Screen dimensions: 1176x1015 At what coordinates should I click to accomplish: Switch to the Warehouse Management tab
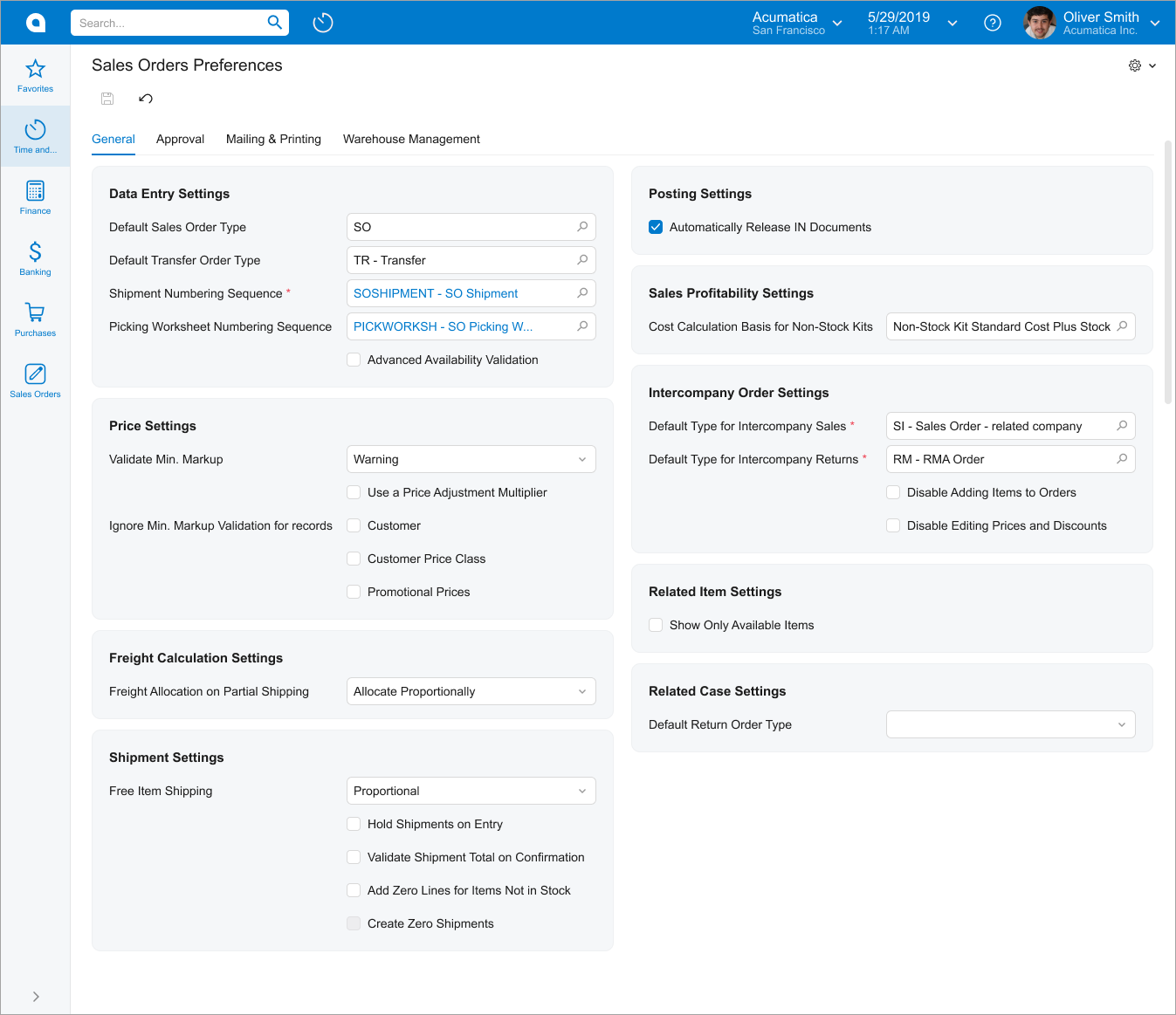click(x=411, y=139)
